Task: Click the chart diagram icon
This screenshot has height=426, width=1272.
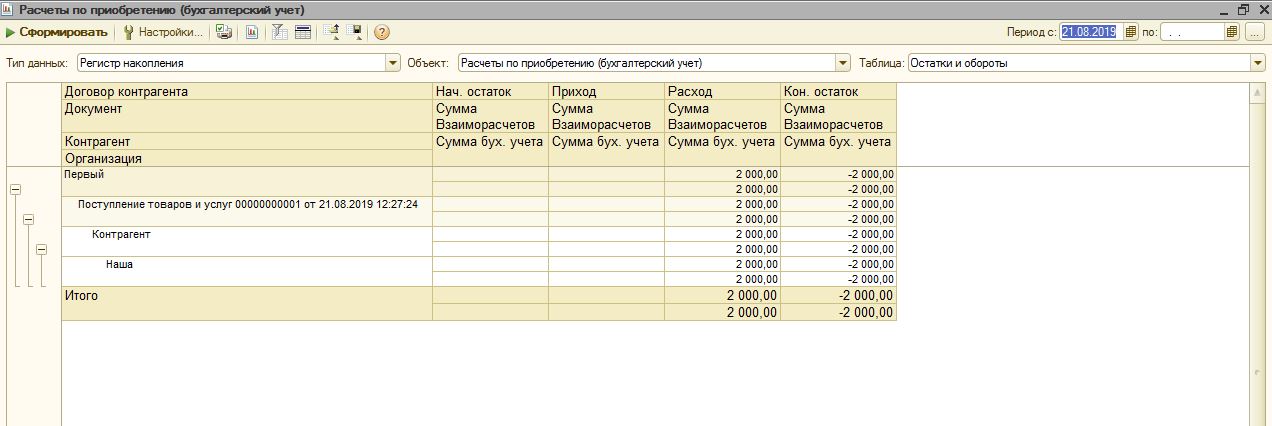Action: pyautogui.click(x=252, y=32)
